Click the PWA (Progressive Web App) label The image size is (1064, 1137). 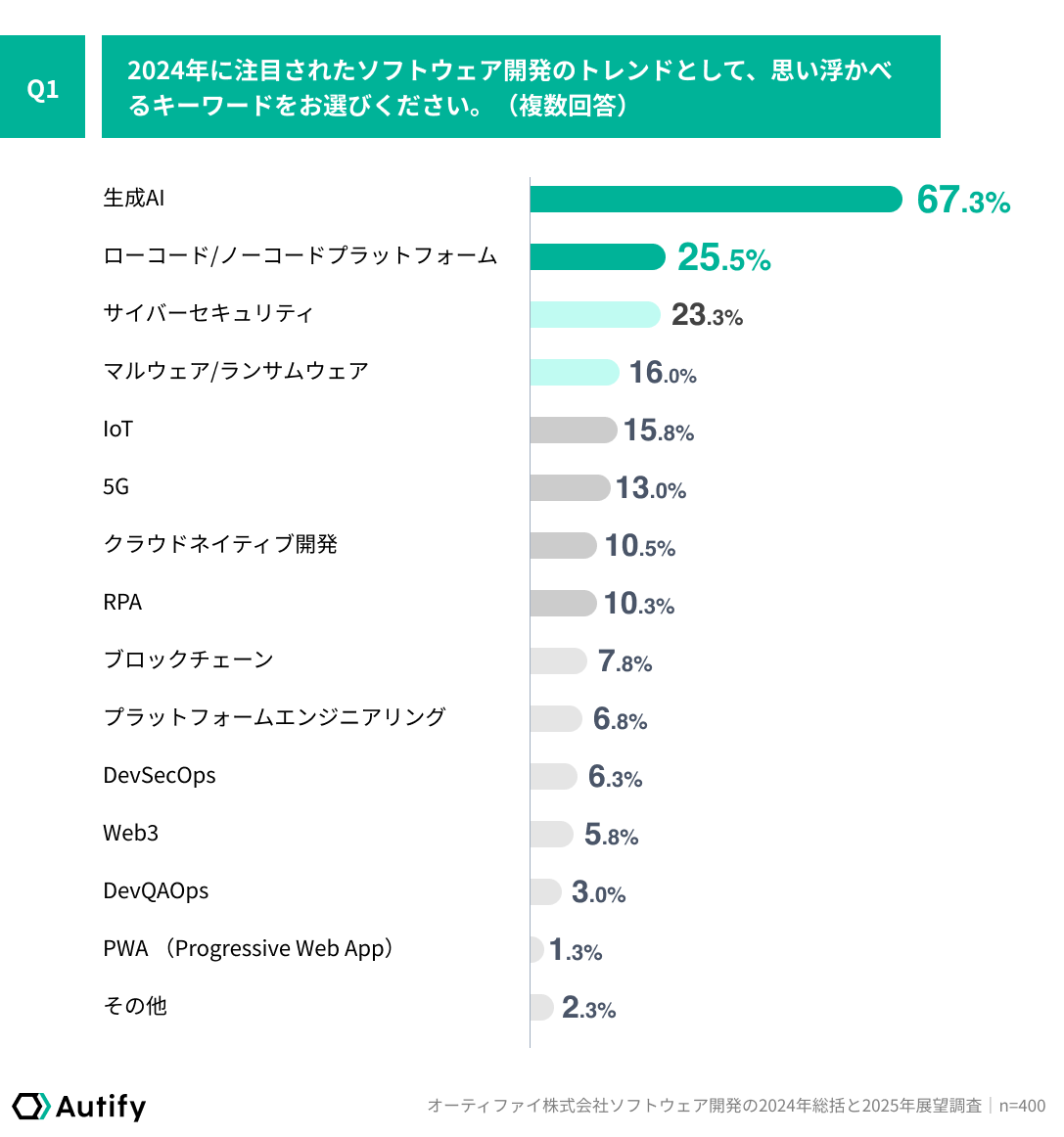[248, 948]
